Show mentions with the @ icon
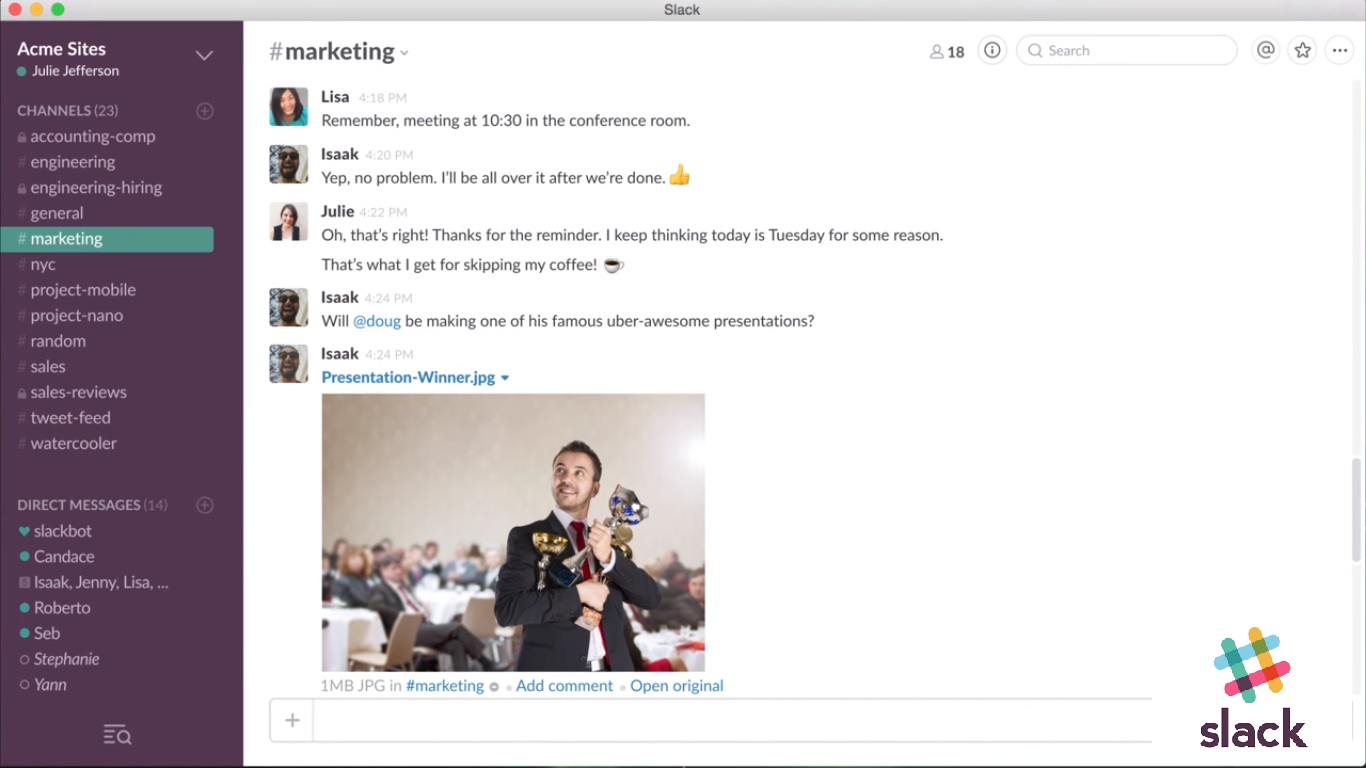This screenshot has height=768, width=1366. 1265,51
